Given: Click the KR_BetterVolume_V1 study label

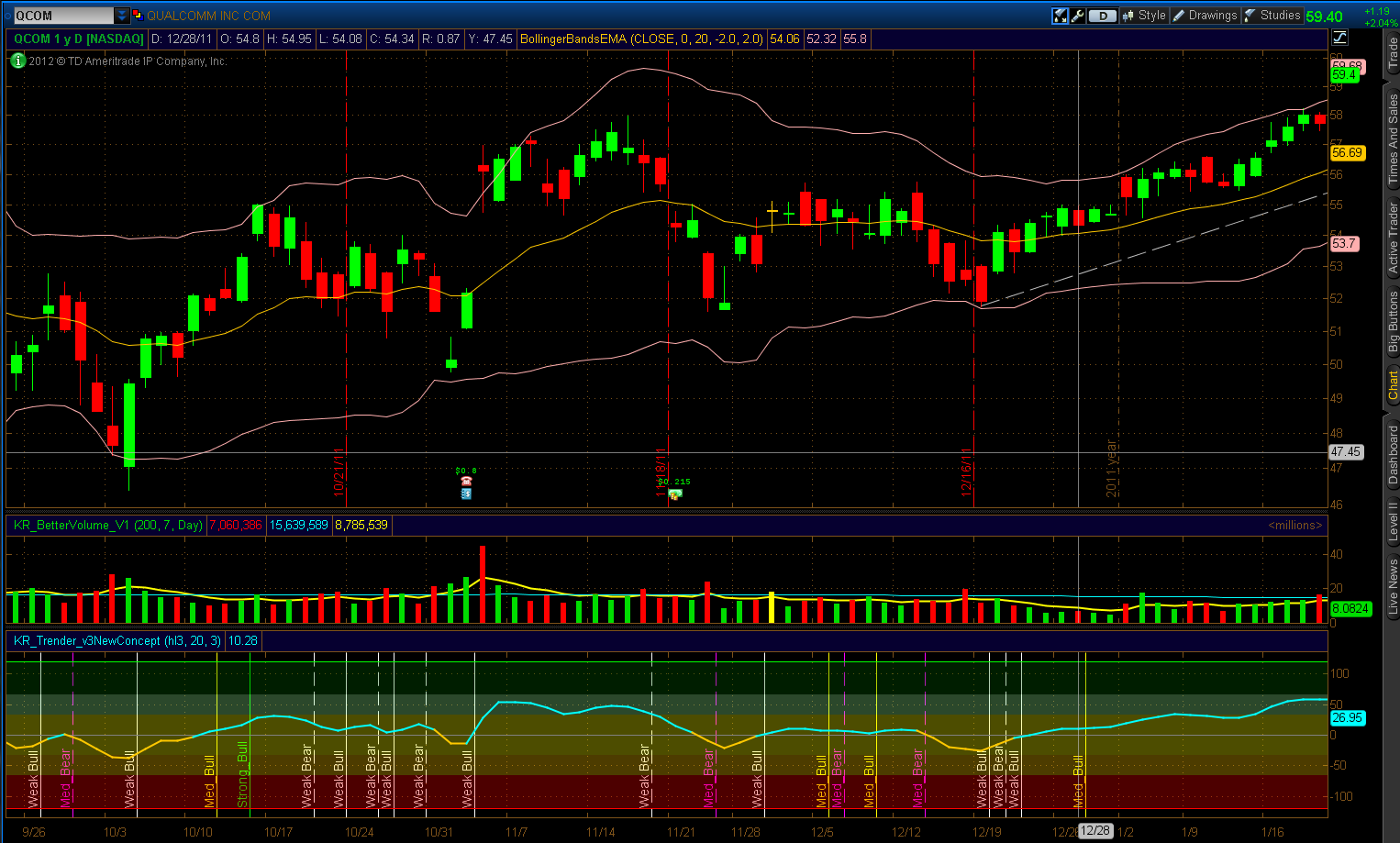Looking at the screenshot, I should pyautogui.click(x=107, y=526).
